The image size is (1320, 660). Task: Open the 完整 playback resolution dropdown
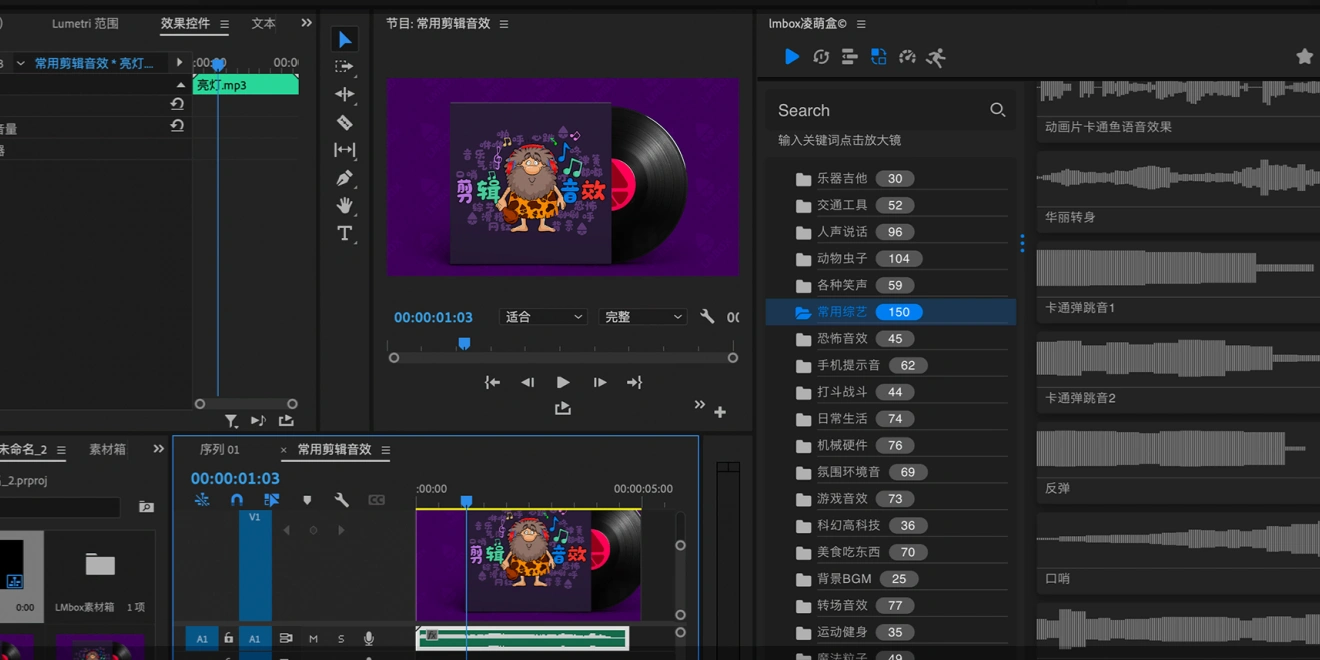643,317
